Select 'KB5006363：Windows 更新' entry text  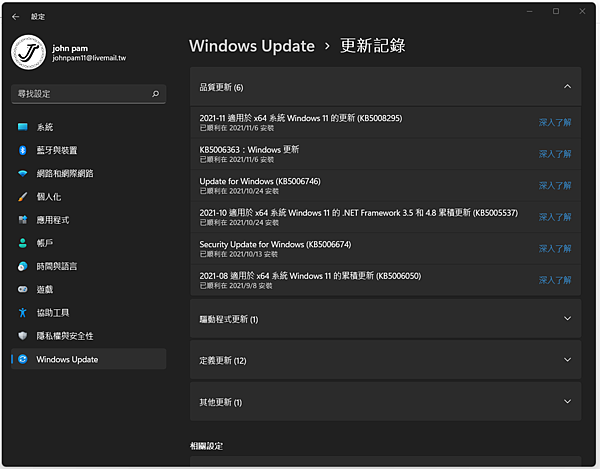click(249, 150)
